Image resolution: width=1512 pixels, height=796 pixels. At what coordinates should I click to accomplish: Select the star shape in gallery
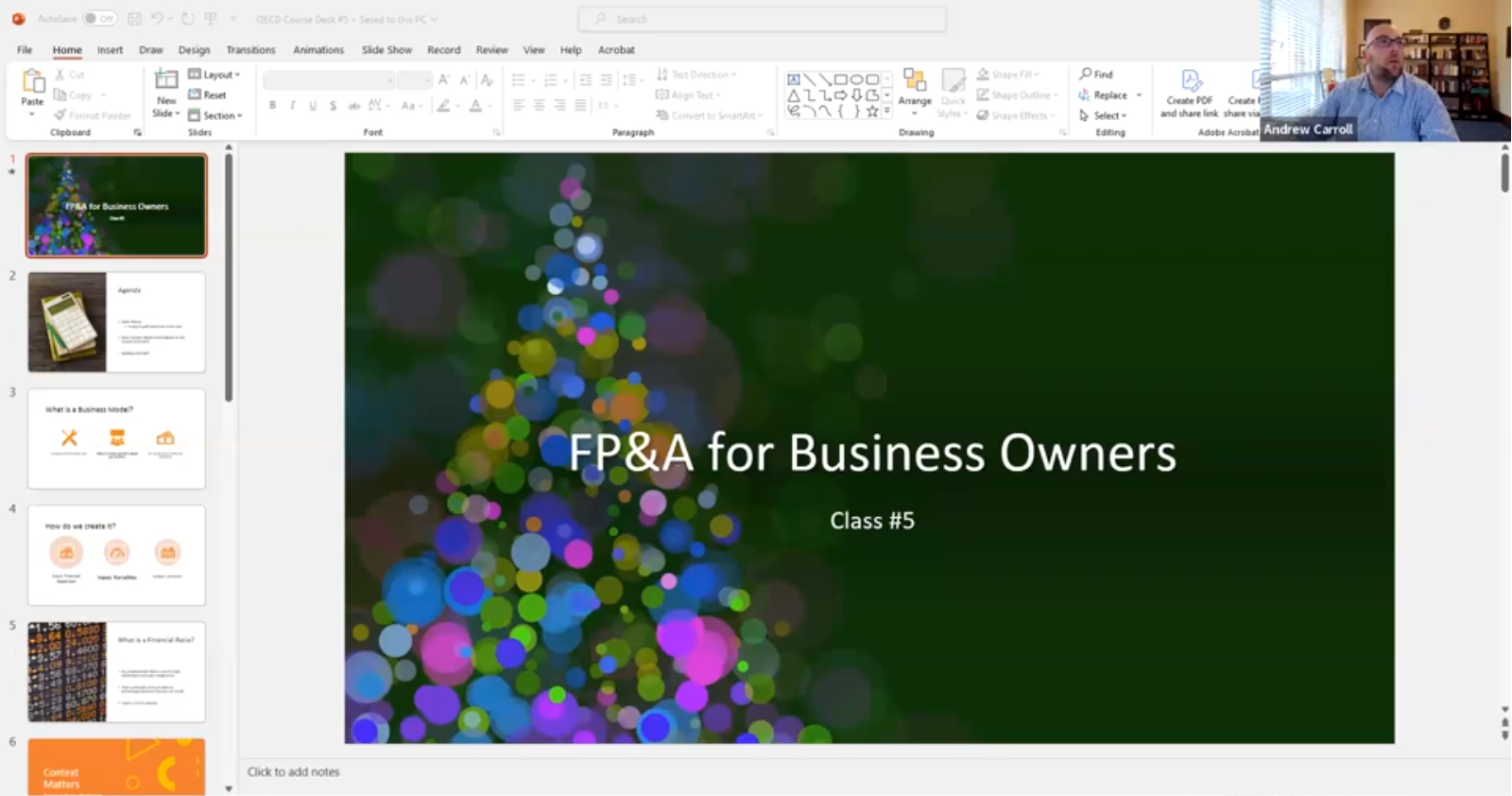[872, 112]
